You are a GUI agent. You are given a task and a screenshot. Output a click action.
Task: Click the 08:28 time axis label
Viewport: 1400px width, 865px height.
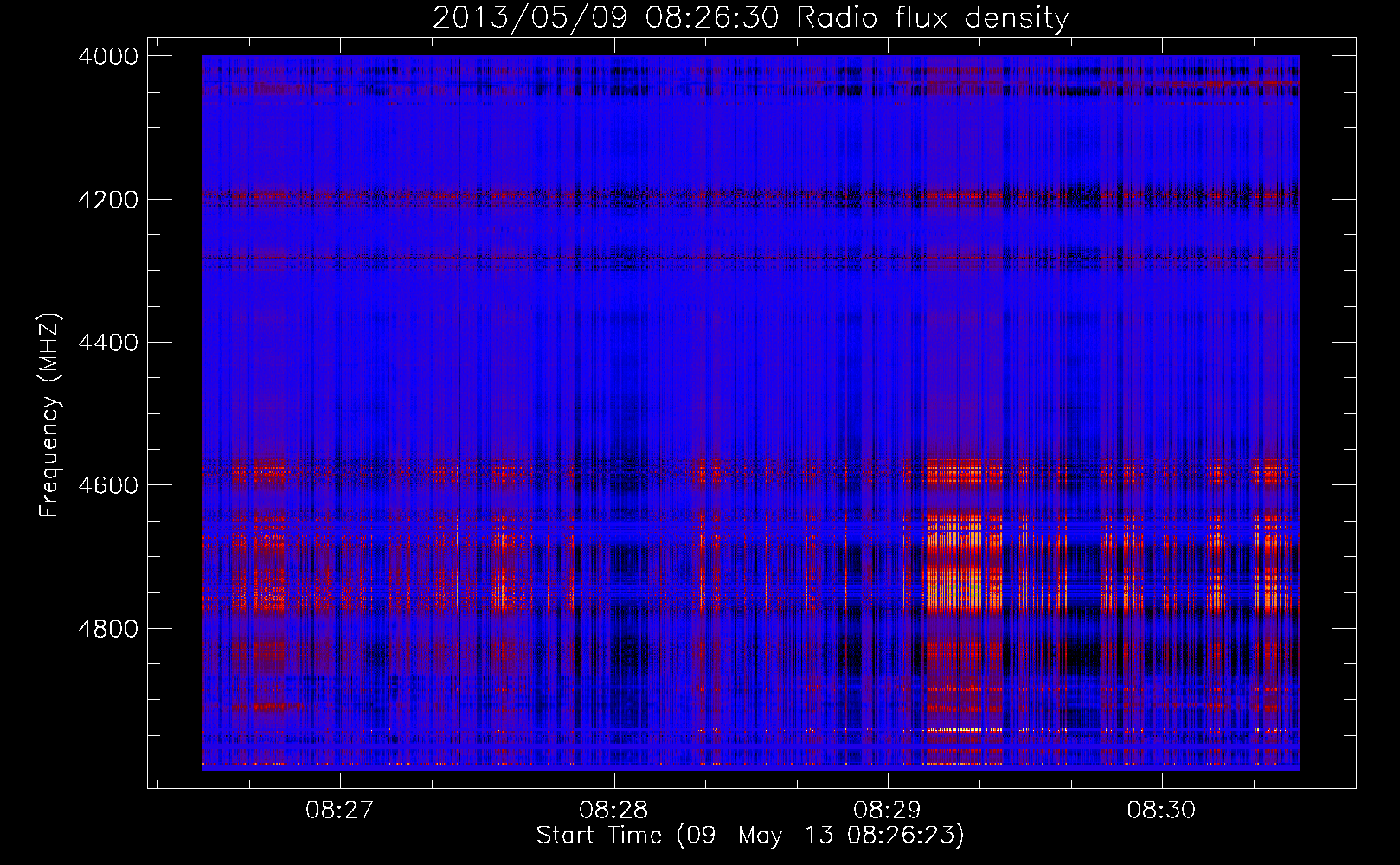coord(613,811)
